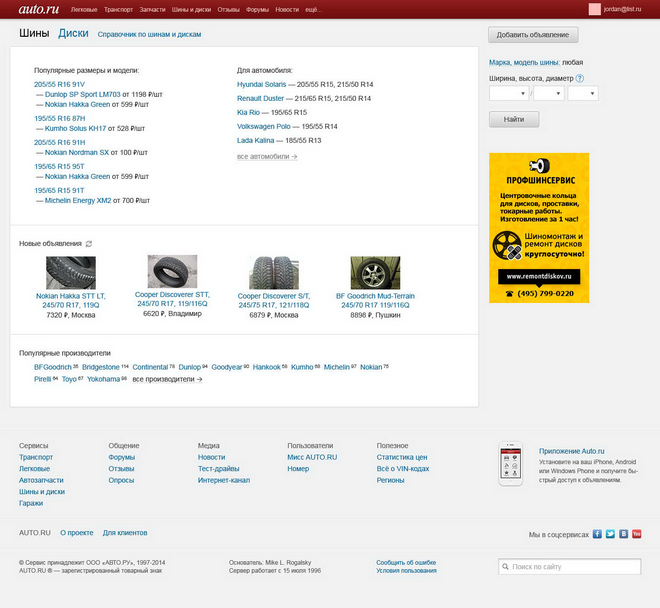Open the Kumho Solus KH17 link
This screenshot has height=608, width=660.
pos(75,128)
